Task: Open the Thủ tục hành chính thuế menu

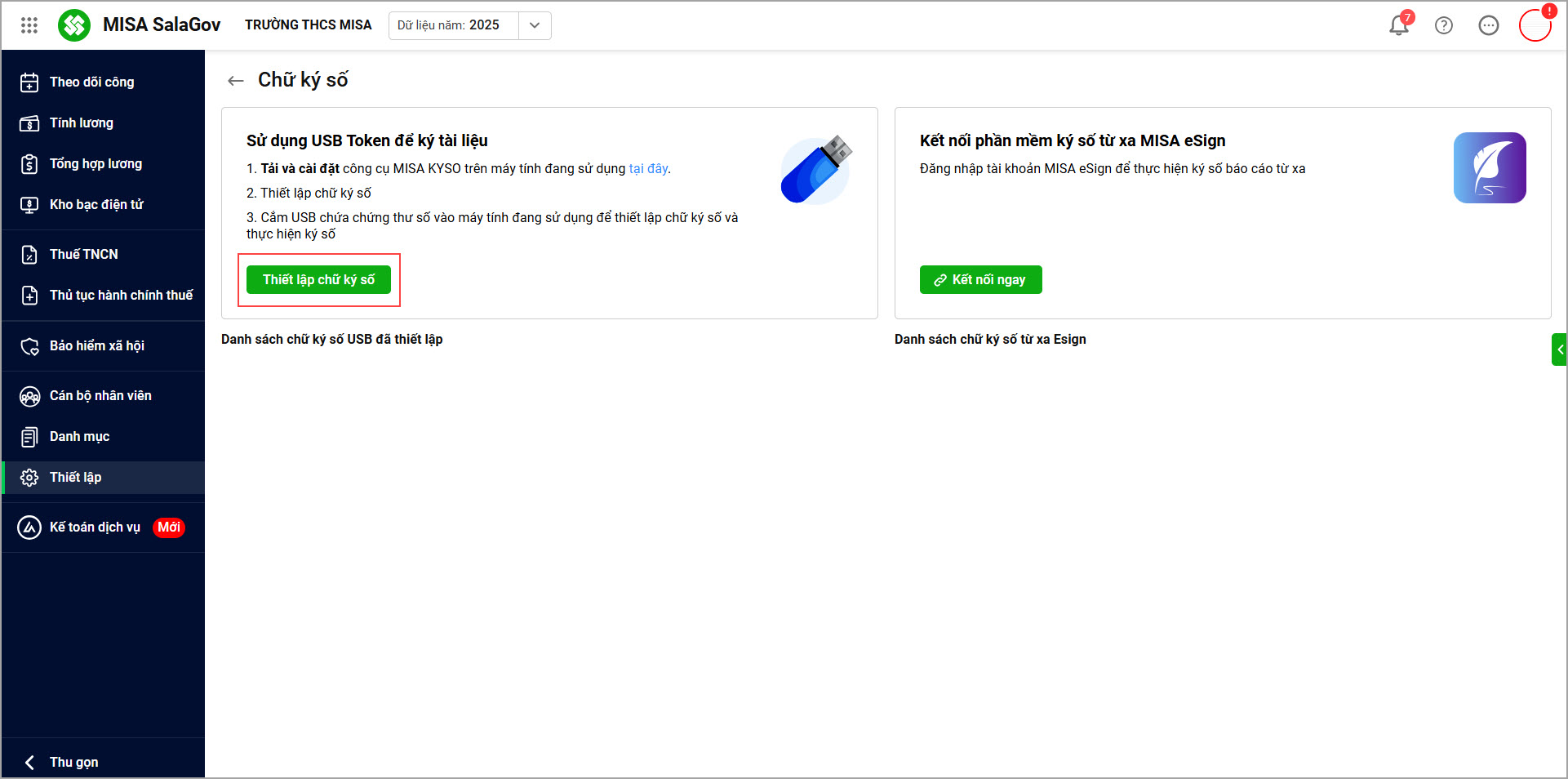Action: [x=103, y=295]
